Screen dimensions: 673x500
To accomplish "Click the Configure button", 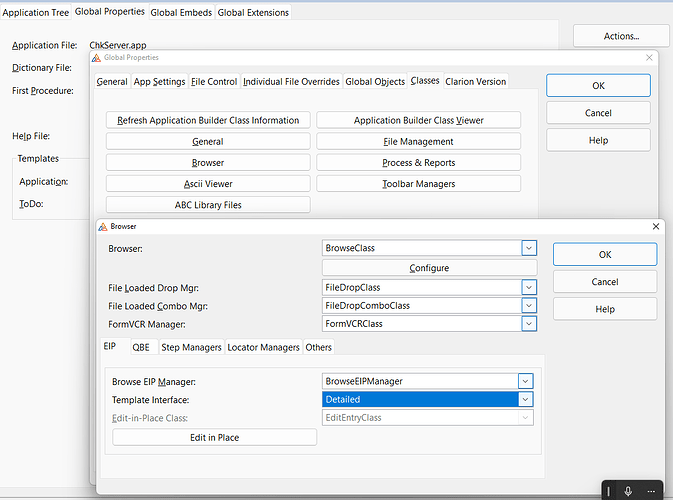I will click(x=429, y=268).
